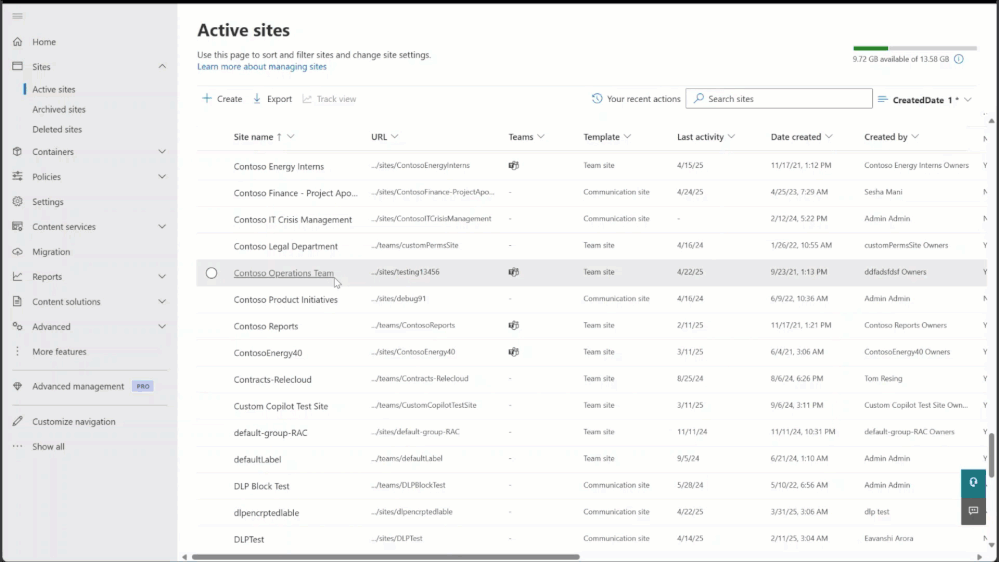The height and width of the screenshot is (562, 999).
Task: Click the Advanced icon in sidebar
Action: [17, 326]
